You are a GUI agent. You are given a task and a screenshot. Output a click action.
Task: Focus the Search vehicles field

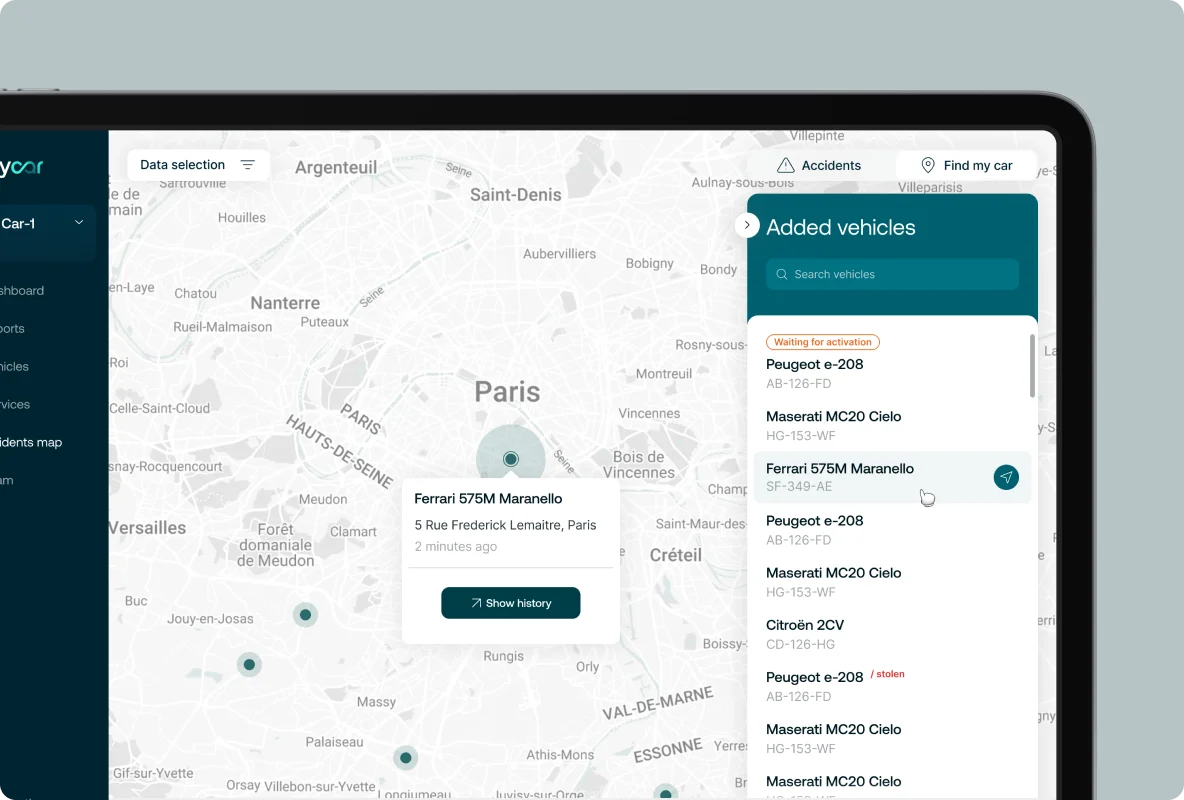892,274
